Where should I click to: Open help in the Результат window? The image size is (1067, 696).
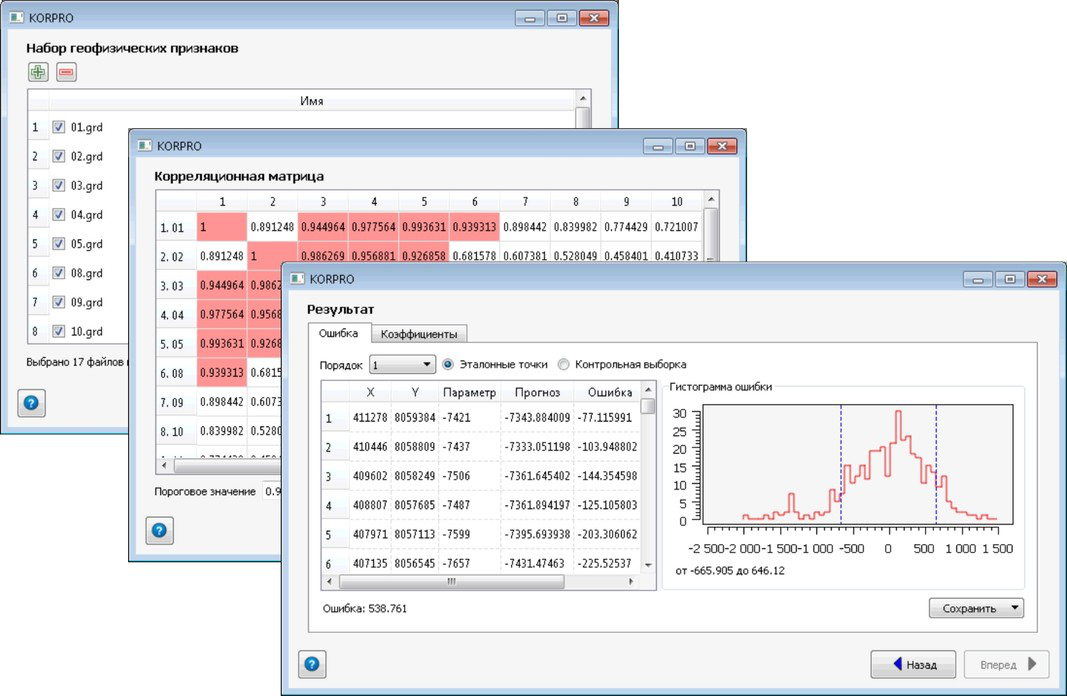coord(311,664)
